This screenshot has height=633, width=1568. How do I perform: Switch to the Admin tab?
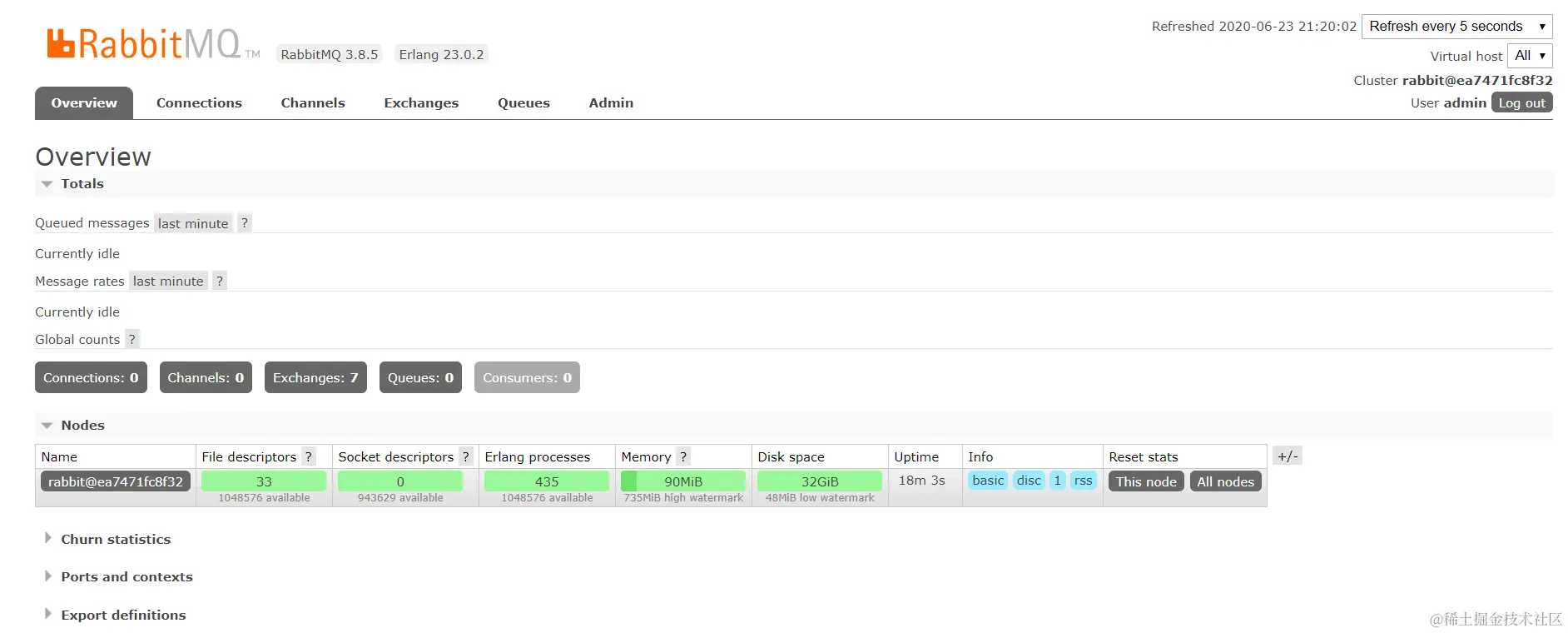pyautogui.click(x=611, y=103)
